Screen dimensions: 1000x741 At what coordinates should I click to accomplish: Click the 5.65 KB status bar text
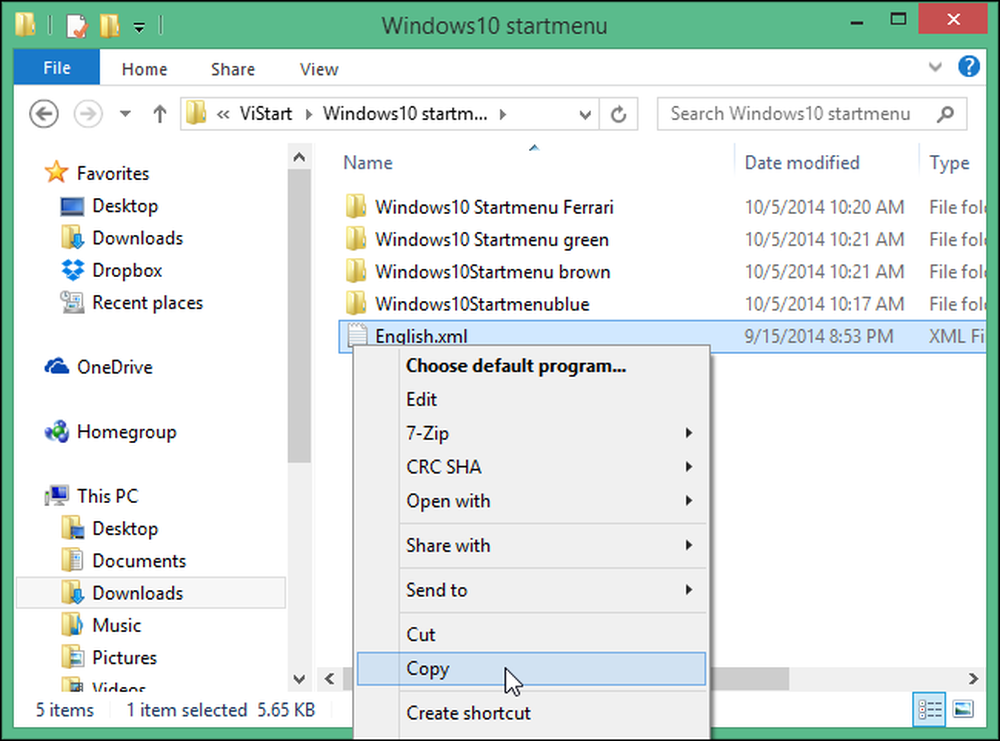pos(286,710)
